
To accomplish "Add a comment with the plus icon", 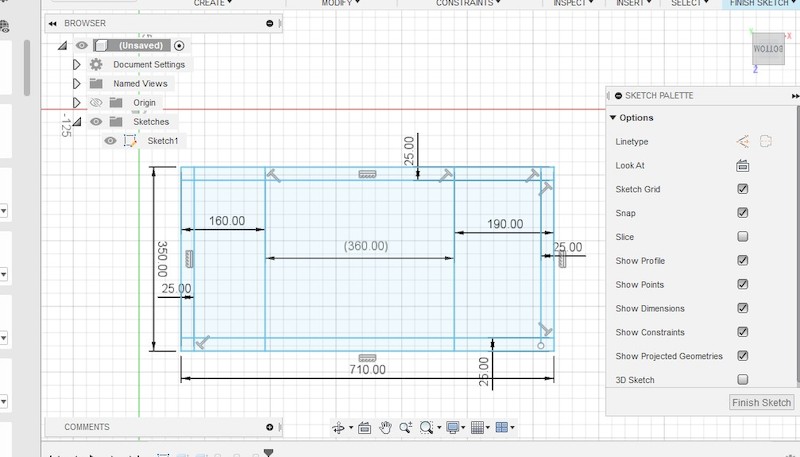I will point(269,427).
